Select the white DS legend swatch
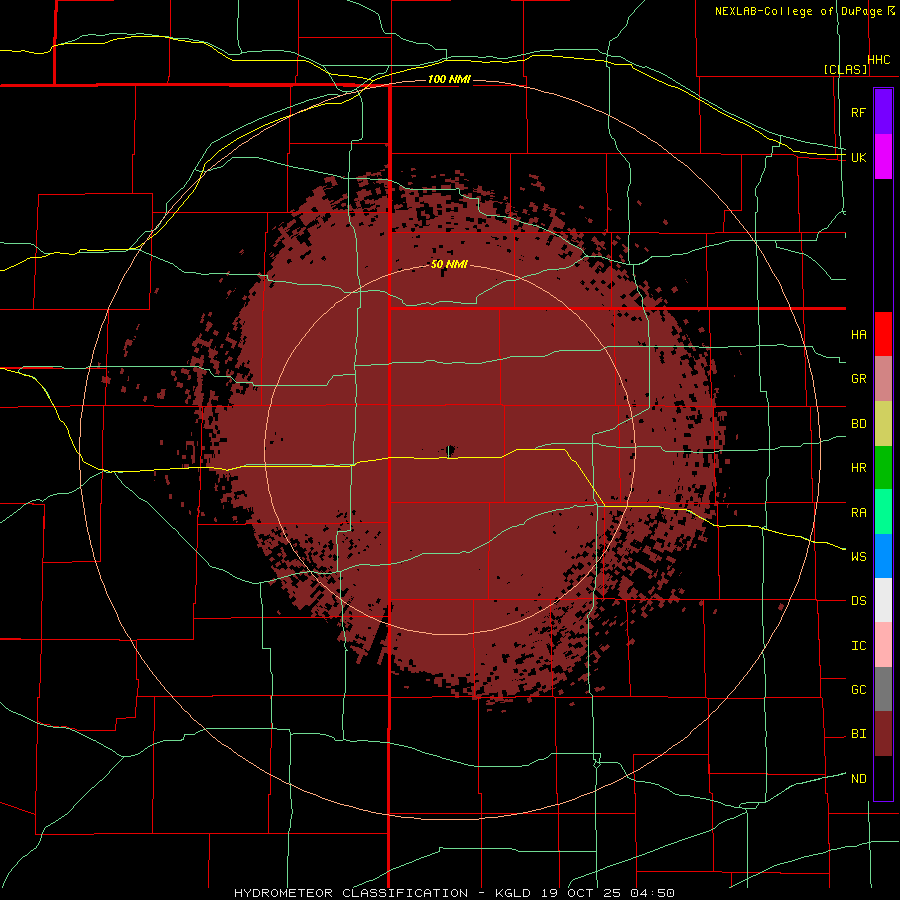Screen dimensions: 900x900 [883, 600]
